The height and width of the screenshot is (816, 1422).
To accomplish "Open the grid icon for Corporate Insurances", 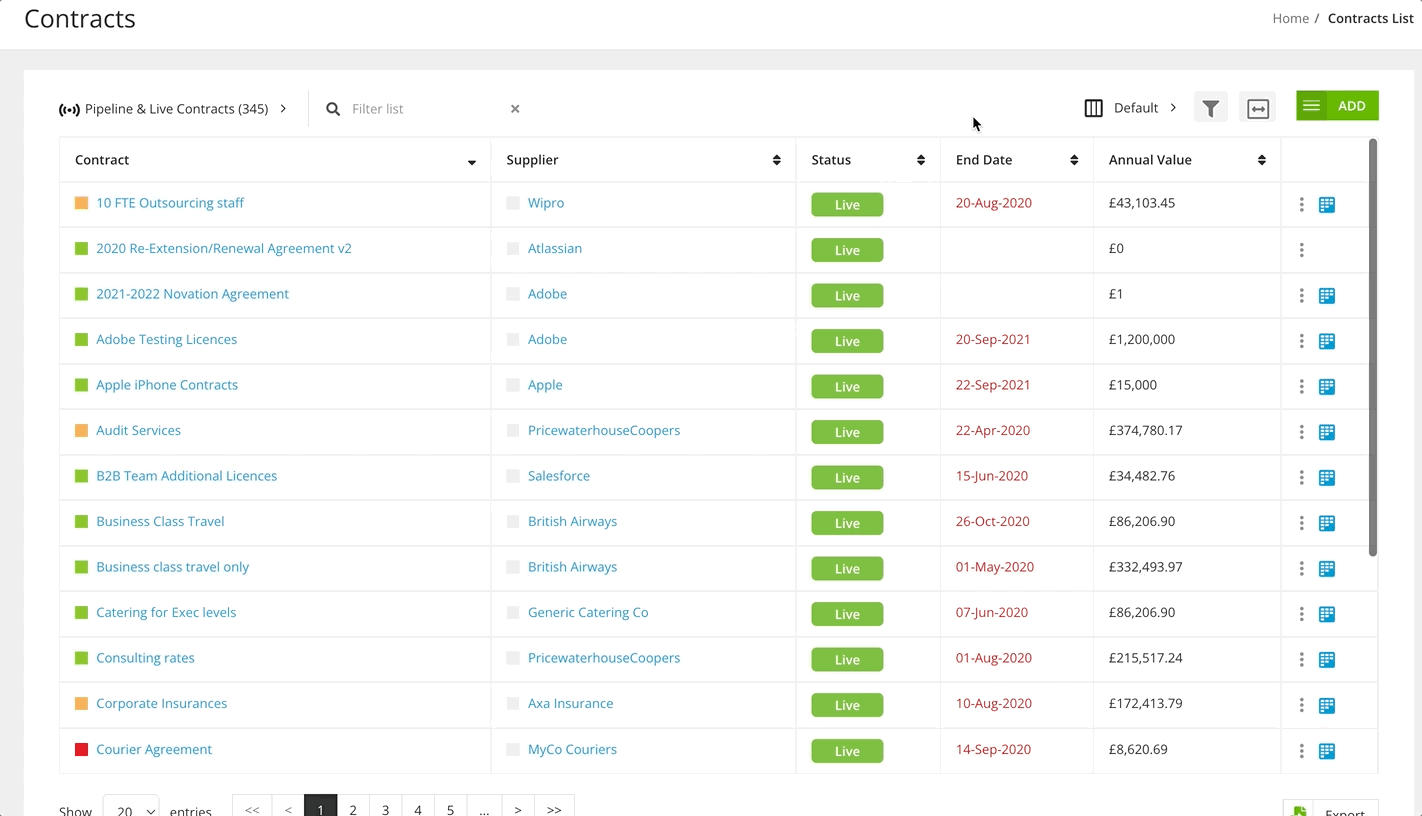I will [1327, 705].
